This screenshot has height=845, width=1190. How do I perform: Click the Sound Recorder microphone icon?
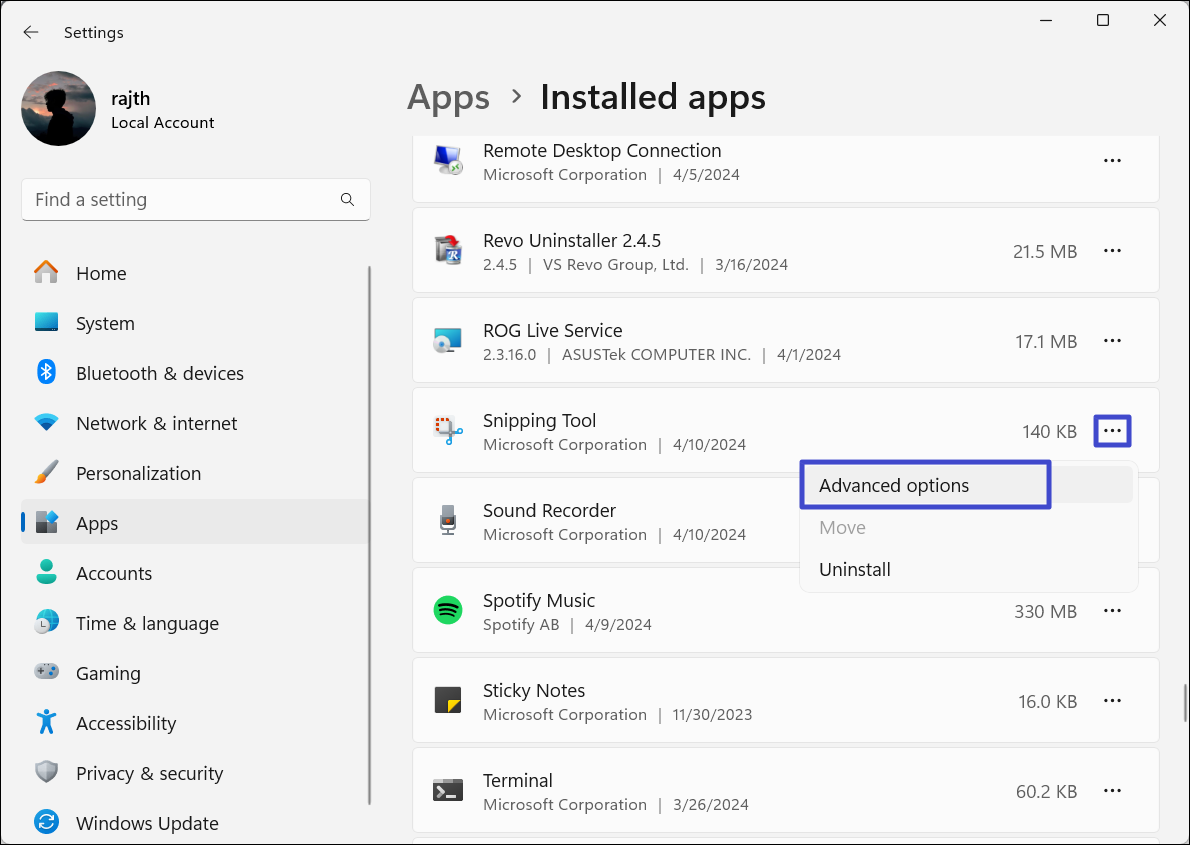448,520
